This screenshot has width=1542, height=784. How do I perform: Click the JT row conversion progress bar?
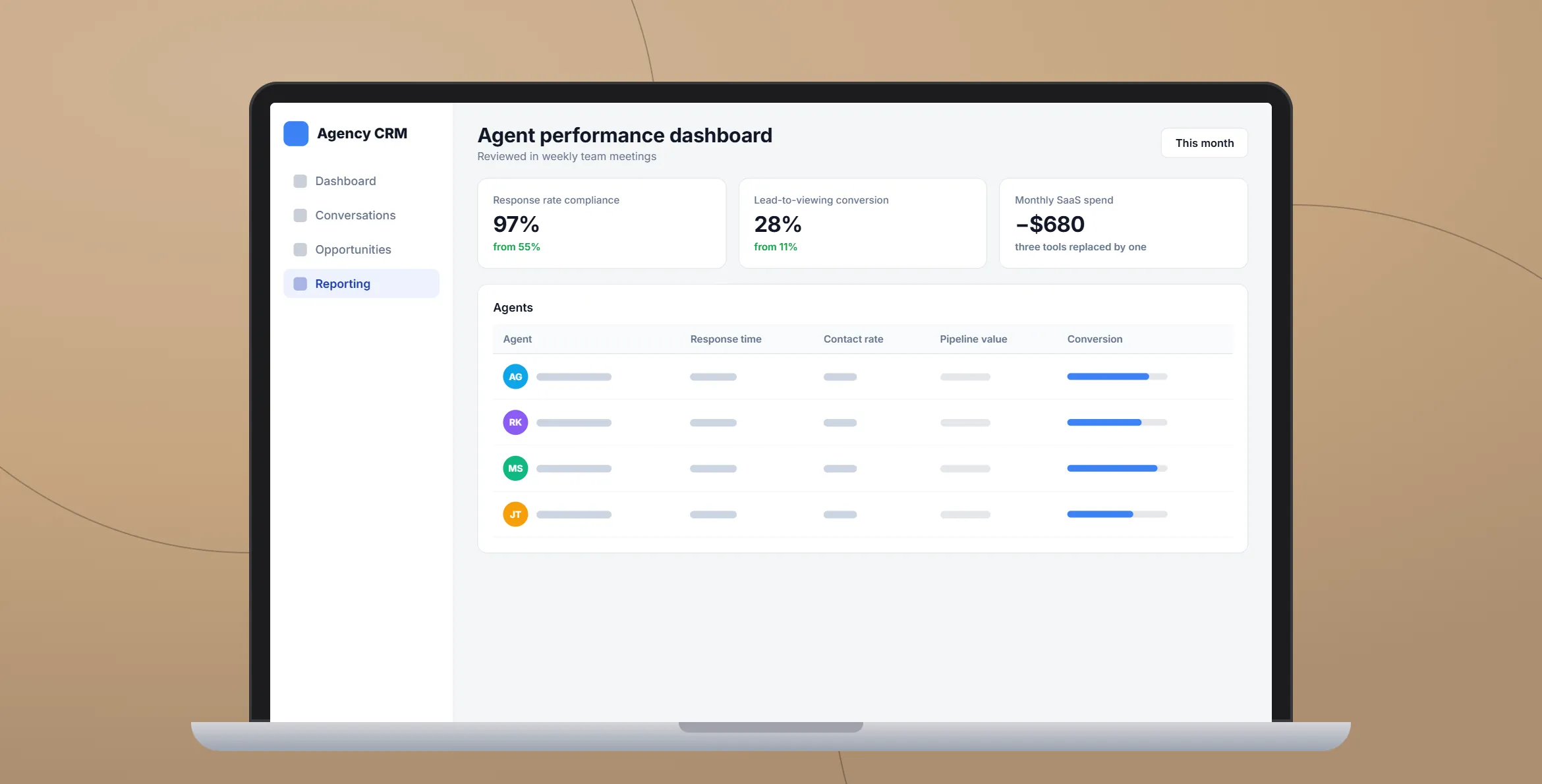[1117, 514]
